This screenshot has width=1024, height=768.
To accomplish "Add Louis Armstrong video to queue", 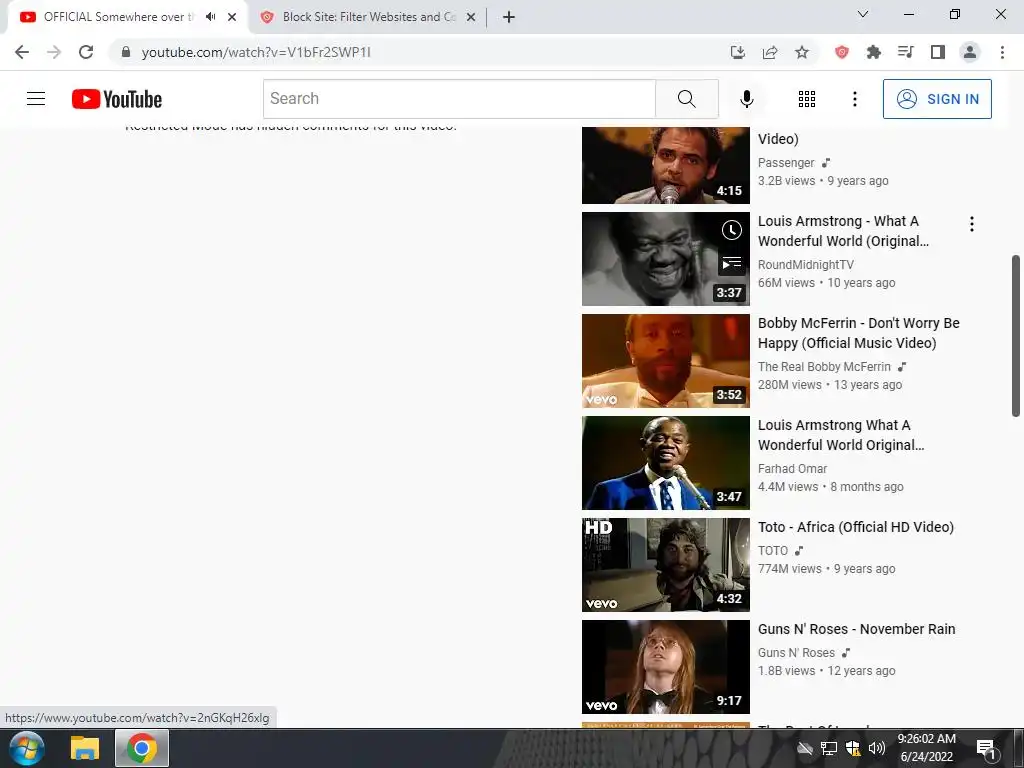I will [x=731, y=263].
